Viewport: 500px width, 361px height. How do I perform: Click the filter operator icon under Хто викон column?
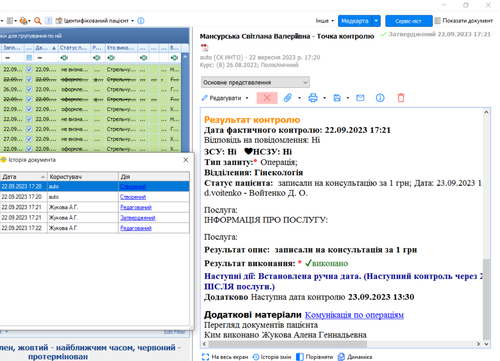[x=111, y=58]
